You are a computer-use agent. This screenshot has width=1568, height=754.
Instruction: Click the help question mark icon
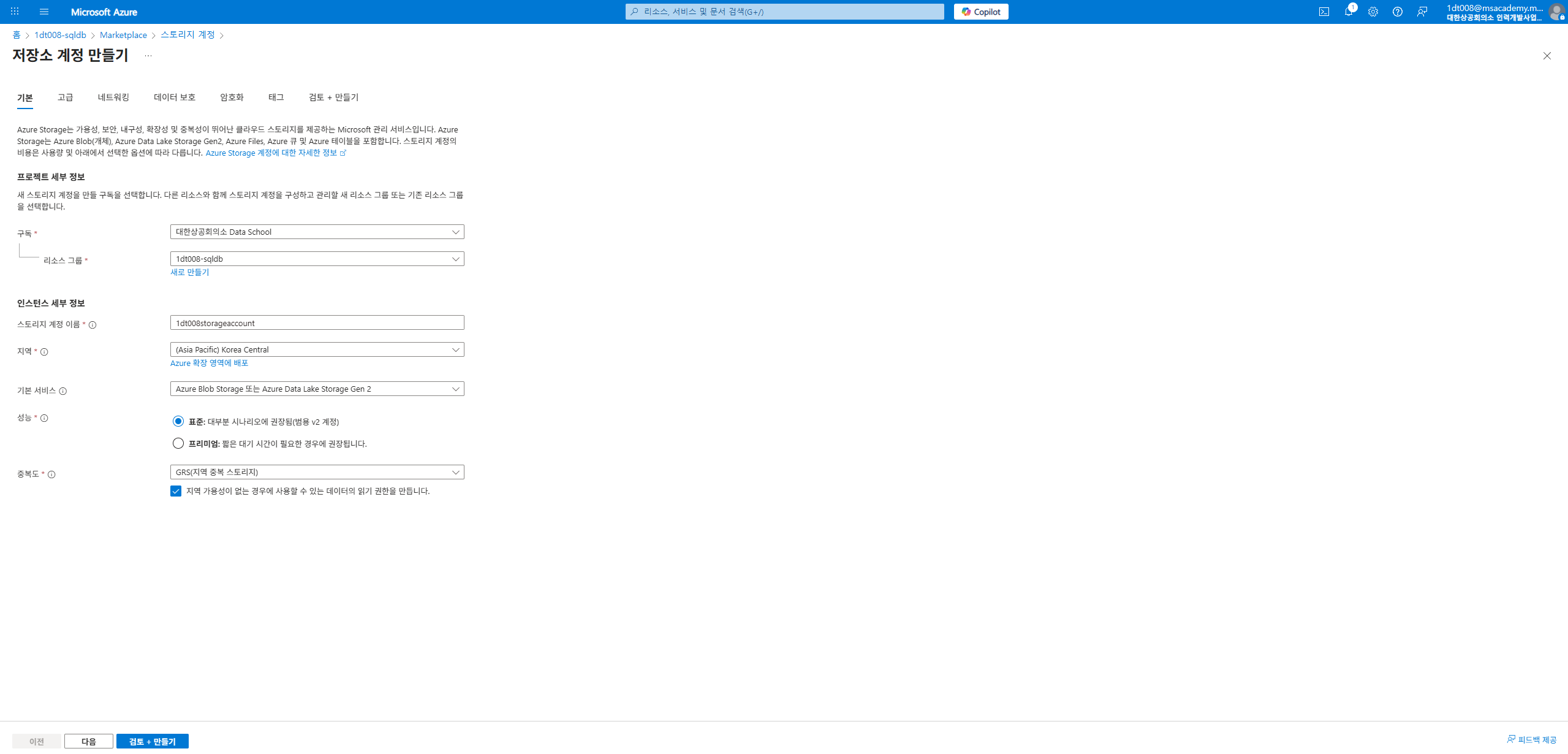coord(1397,12)
